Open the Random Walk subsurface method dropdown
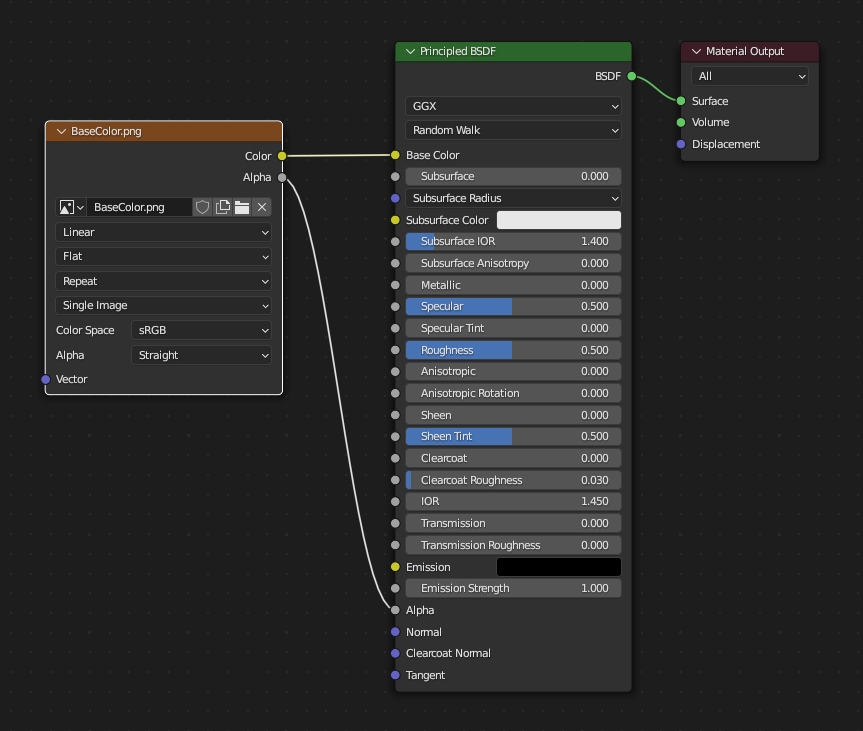The height and width of the screenshot is (731, 863). coord(514,130)
